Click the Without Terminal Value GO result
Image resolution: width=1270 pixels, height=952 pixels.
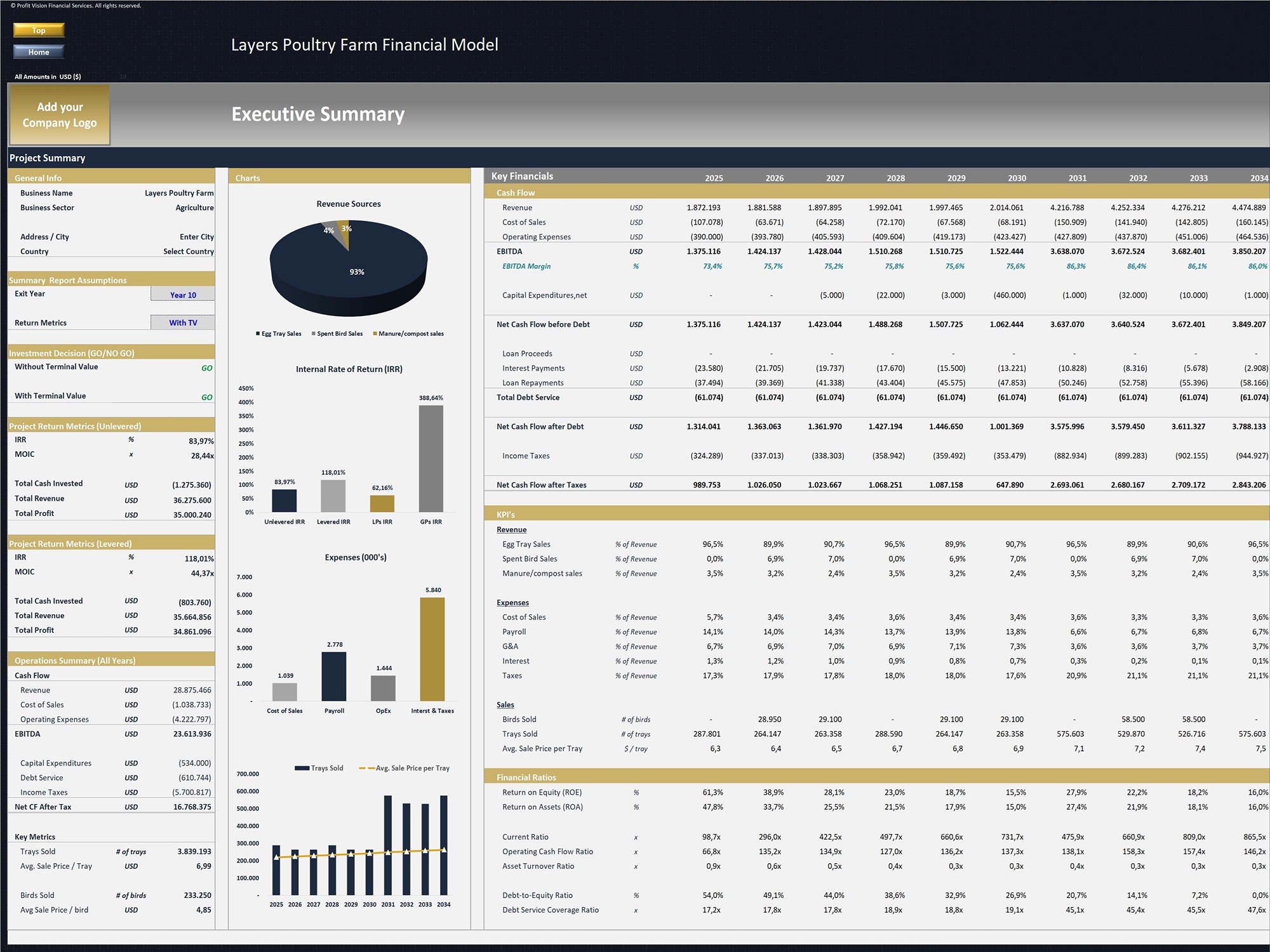point(207,368)
